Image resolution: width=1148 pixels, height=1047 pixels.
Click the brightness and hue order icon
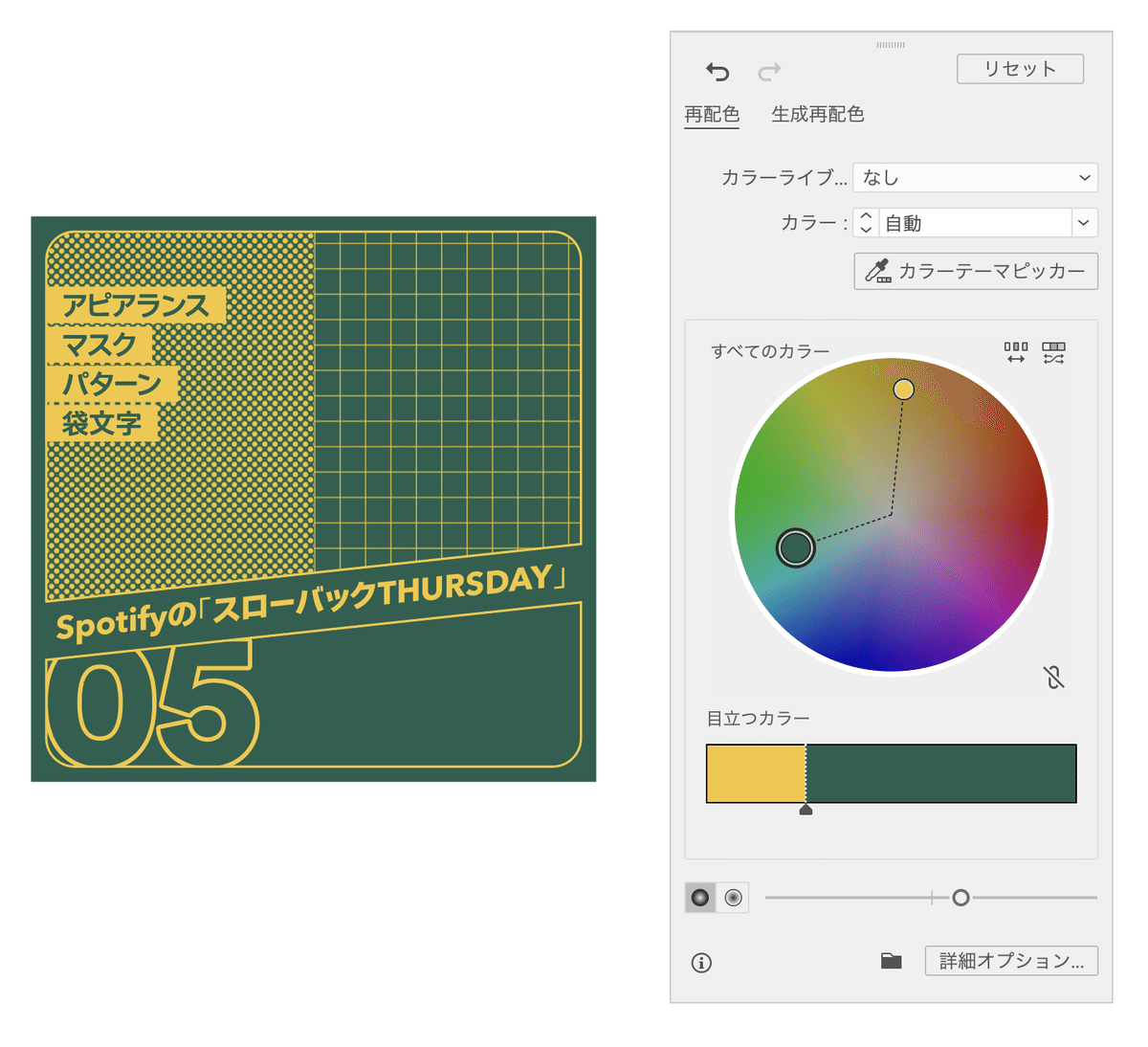pos(1016,352)
